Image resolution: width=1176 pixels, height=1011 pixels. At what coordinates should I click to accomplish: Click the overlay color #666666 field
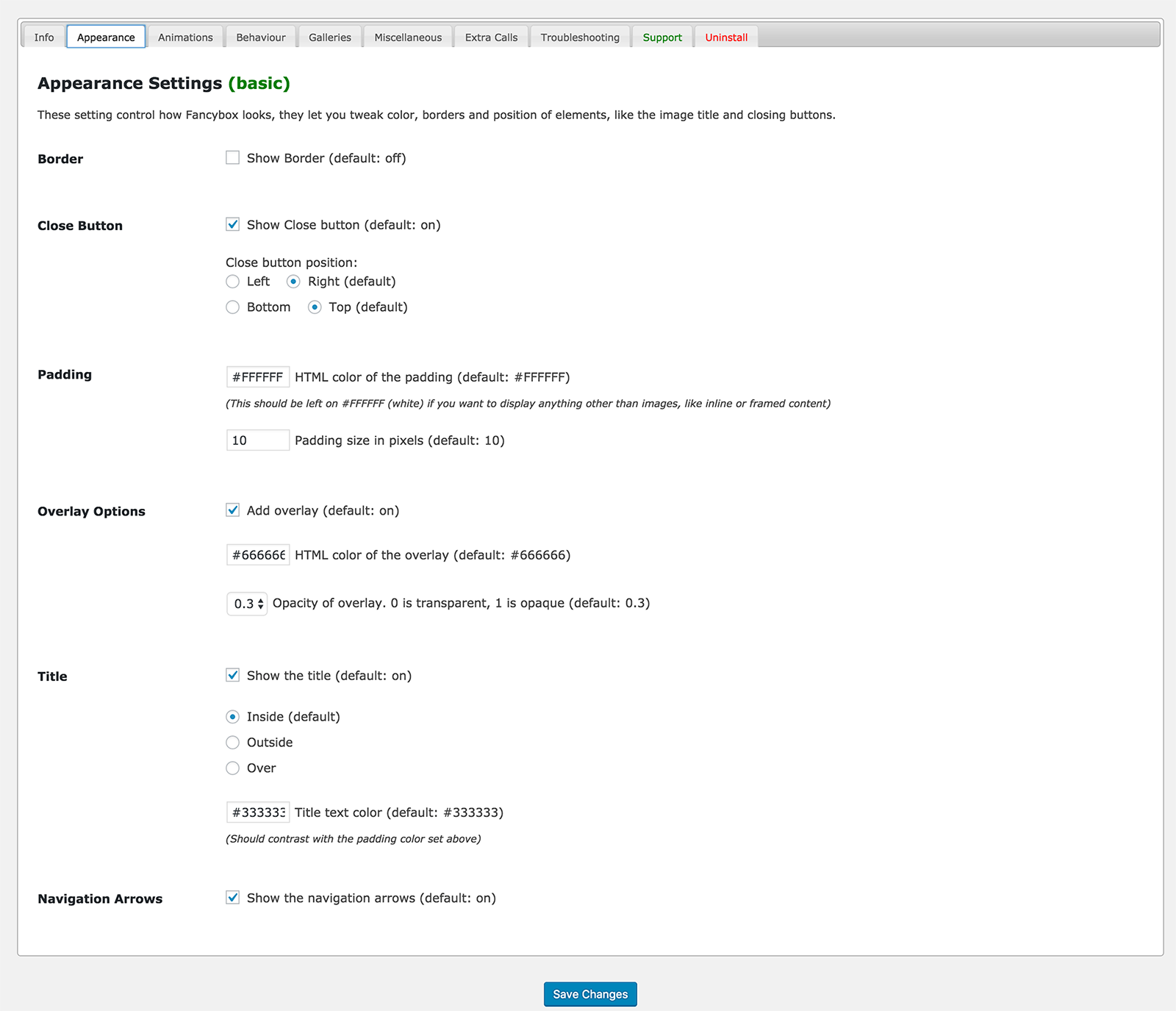[x=258, y=555]
